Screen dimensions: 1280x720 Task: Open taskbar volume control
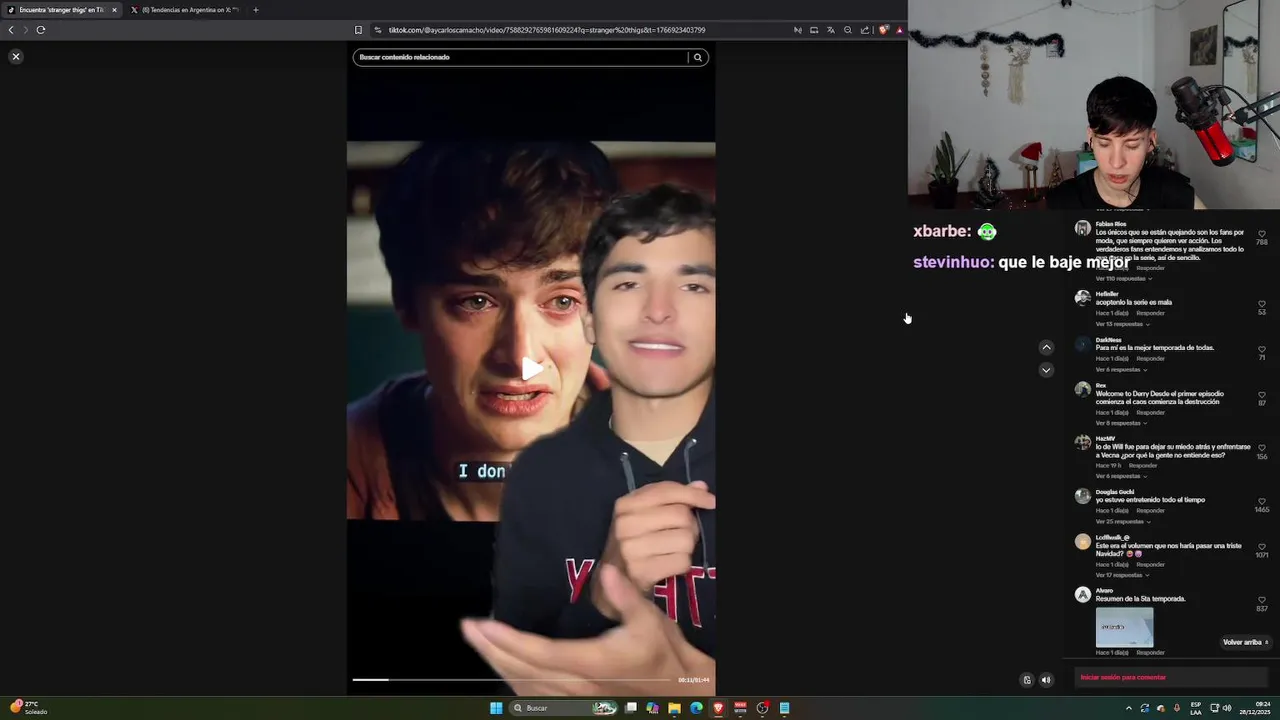coord(1227,708)
